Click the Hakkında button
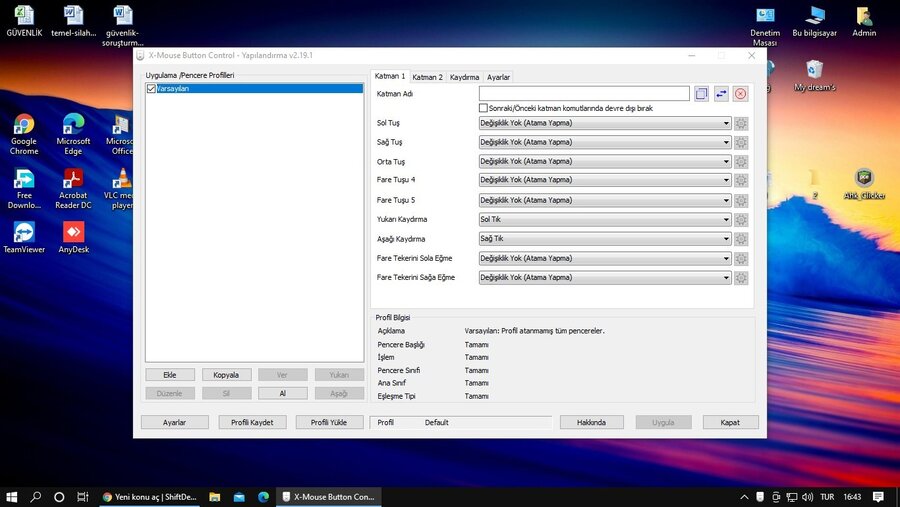This screenshot has width=900, height=507. click(x=591, y=423)
